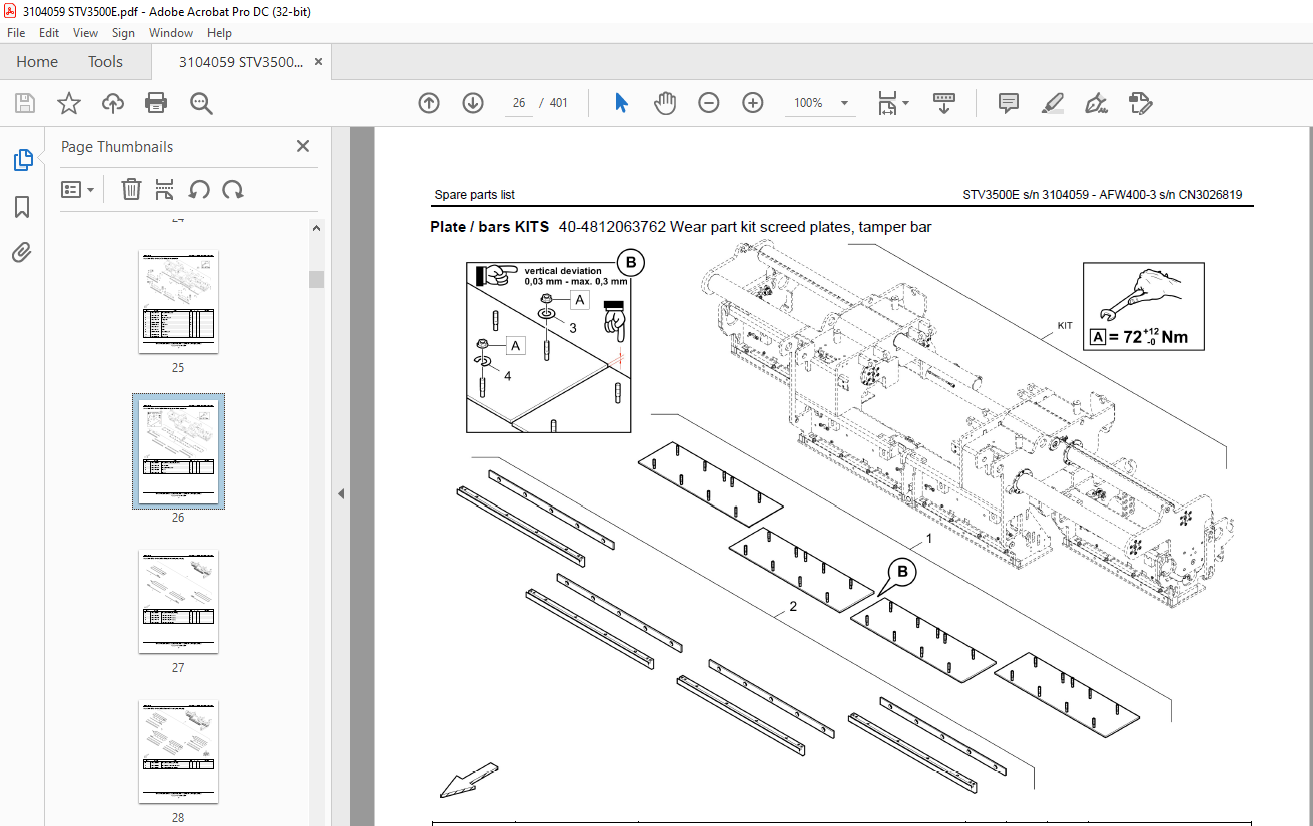Close the 3104059 STV3500 document tab
Image resolution: width=1313 pixels, height=826 pixels.
[x=319, y=61]
